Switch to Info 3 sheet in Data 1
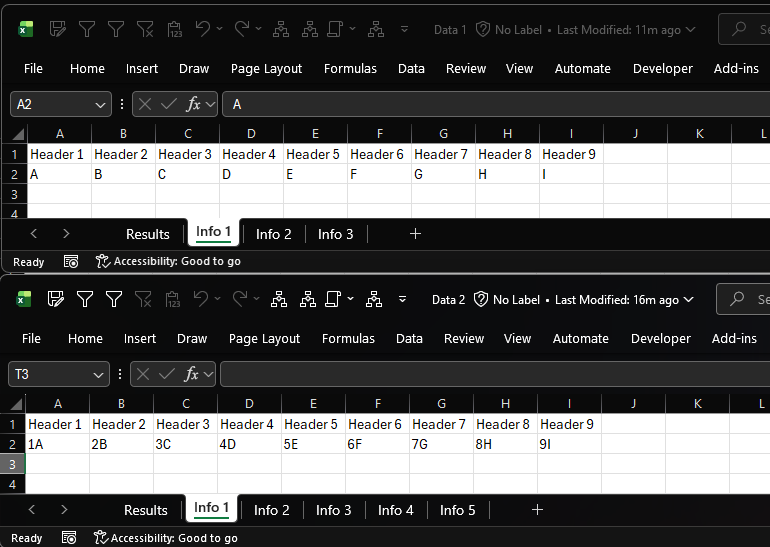 [x=335, y=234]
